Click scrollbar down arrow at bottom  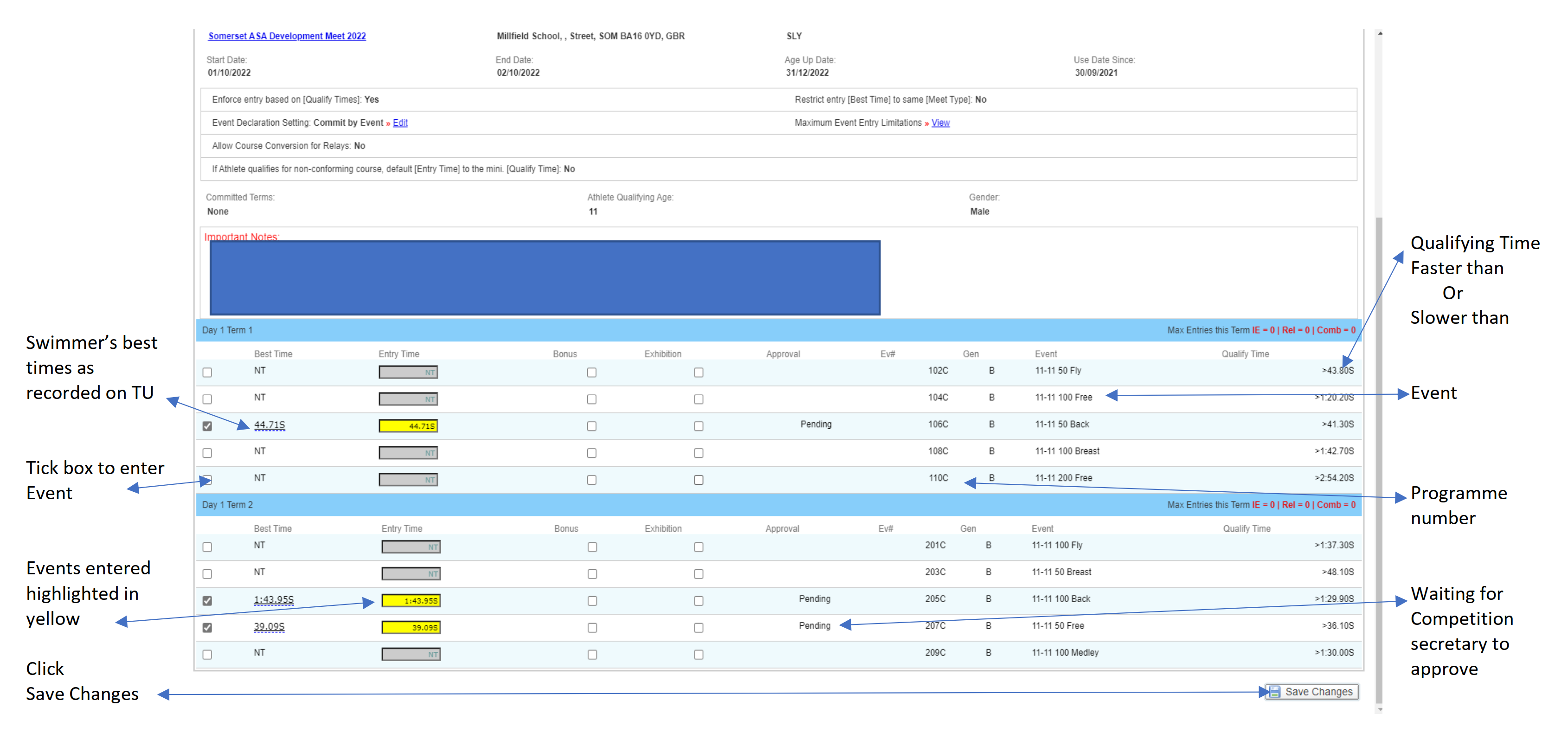[x=1380, y=709]
